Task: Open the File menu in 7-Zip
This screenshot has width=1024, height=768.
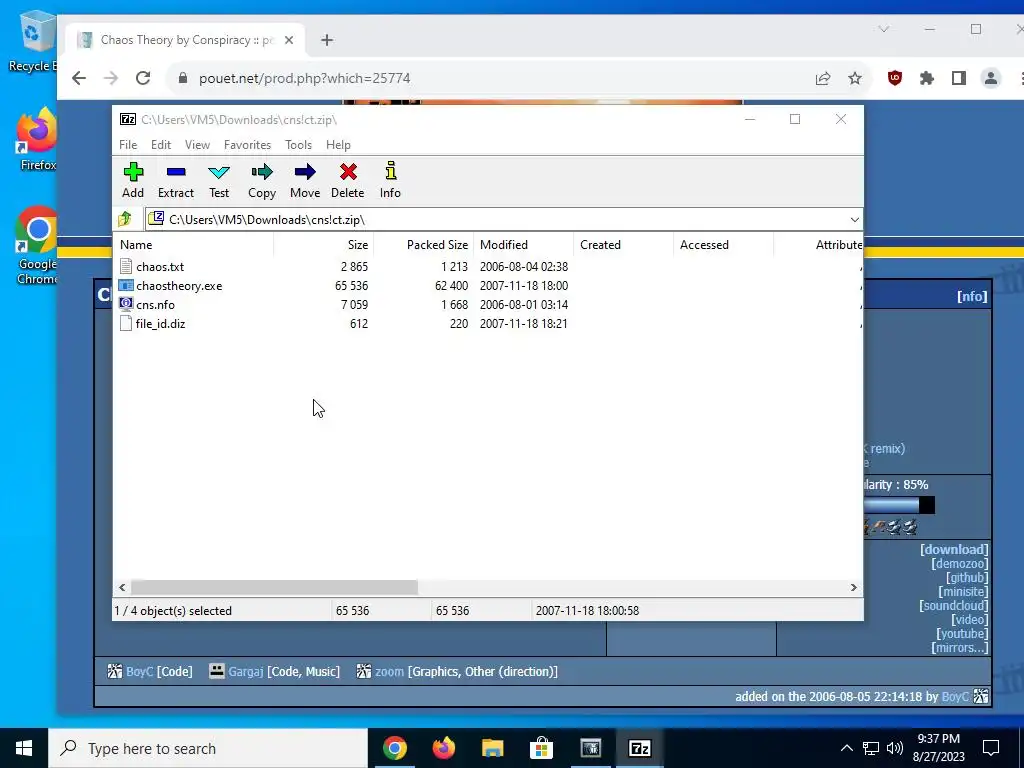Action: click(x=128, y=145)
